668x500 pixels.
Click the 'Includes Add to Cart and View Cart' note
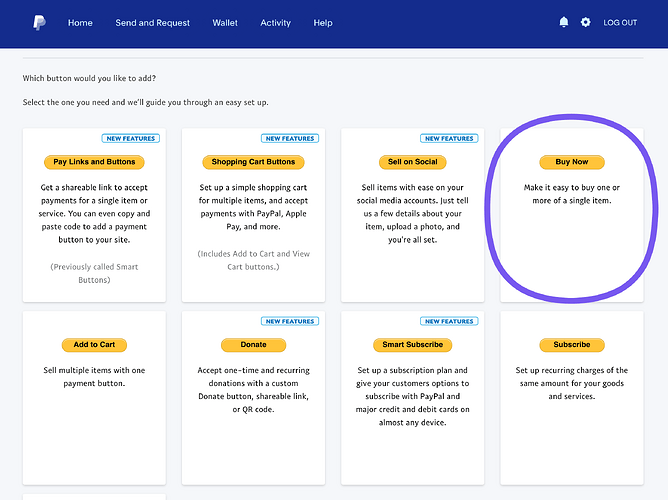253,260
